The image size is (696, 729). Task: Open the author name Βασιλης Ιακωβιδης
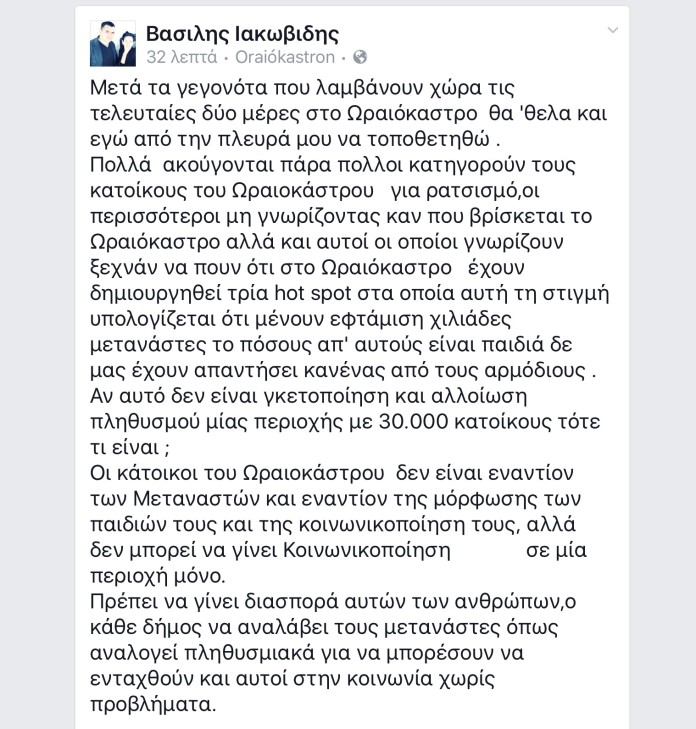coord(242,34)
